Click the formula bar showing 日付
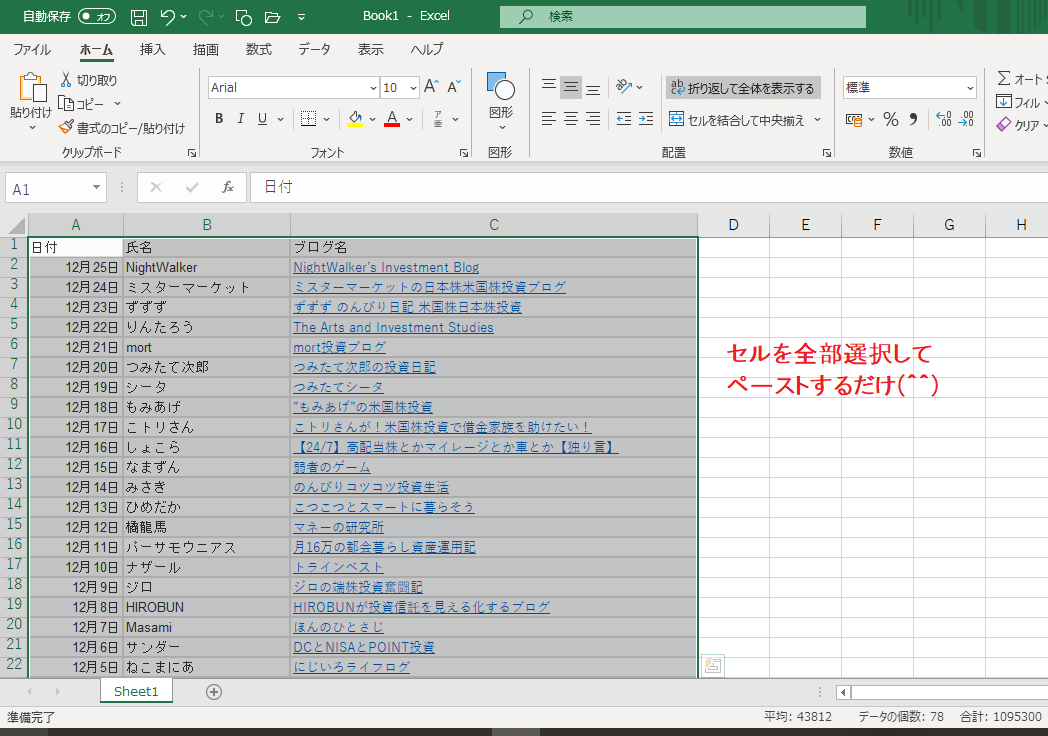 click(x=648, y=187)
